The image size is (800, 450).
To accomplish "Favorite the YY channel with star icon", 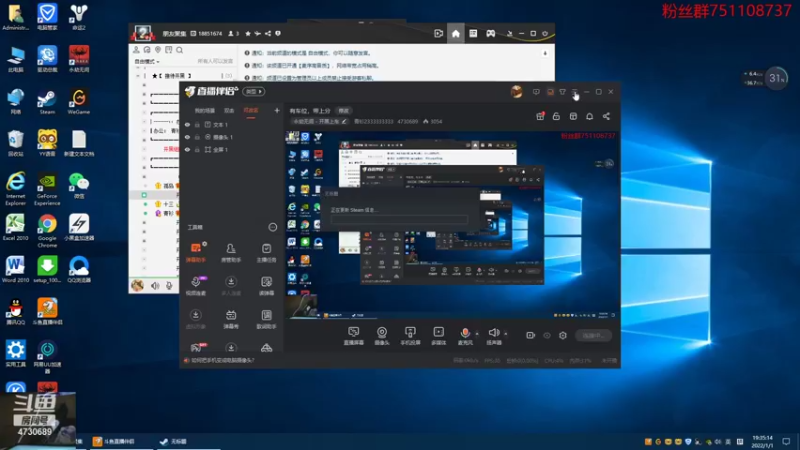I will (x=248, y=34).
